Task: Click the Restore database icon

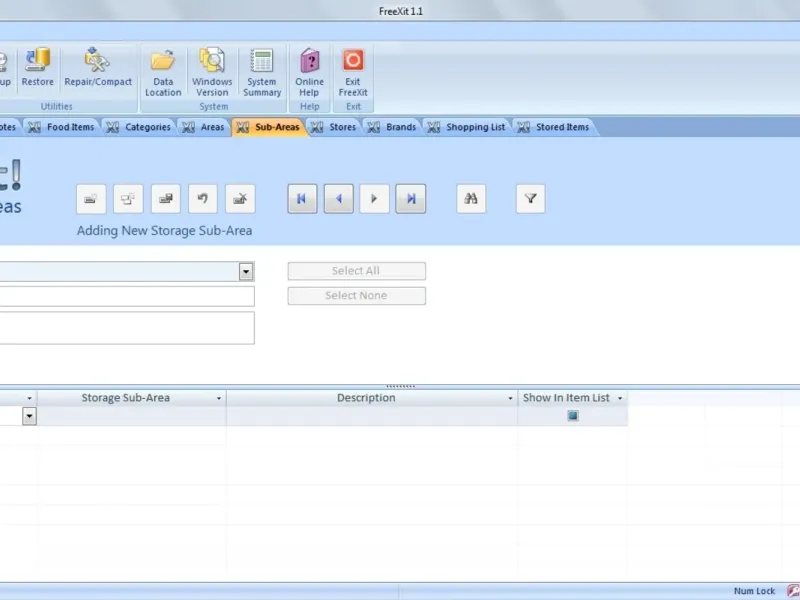Action: (x=38, y=60)
